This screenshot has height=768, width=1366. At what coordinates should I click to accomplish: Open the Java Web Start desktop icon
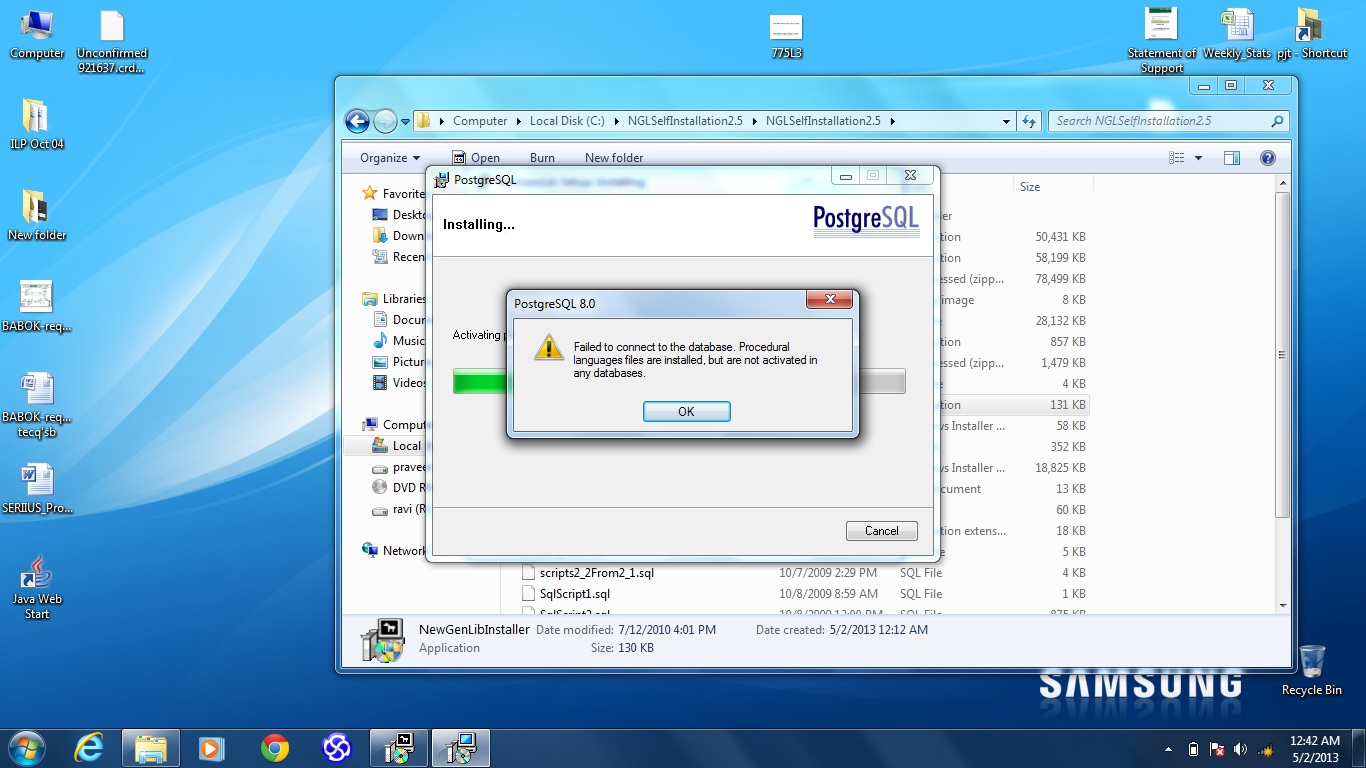[x=37, y=587]
